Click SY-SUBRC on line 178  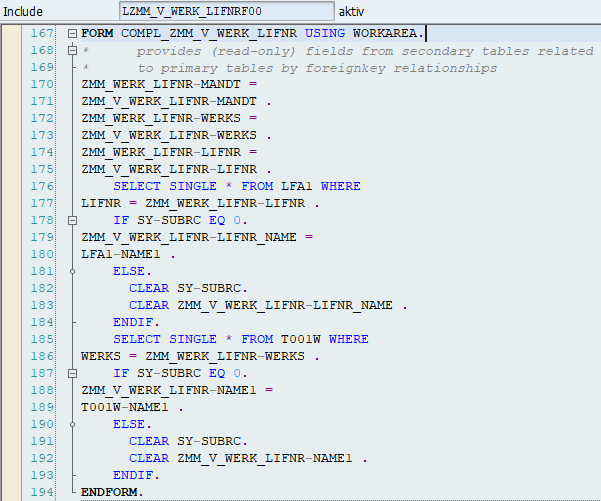tap(169, 220)
